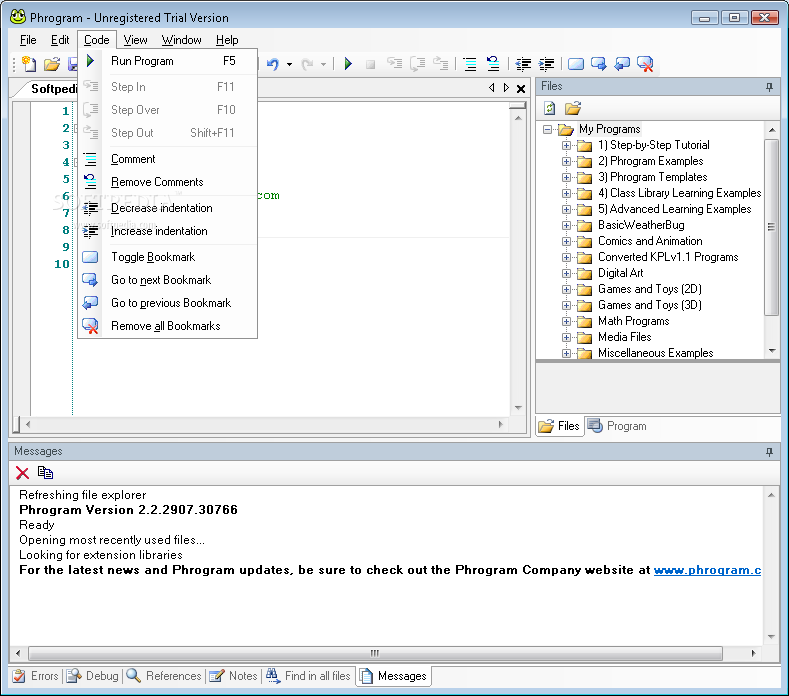Select the Digital Art folder
The height and width of the screenshot is (696, 789).
[620, 273]
